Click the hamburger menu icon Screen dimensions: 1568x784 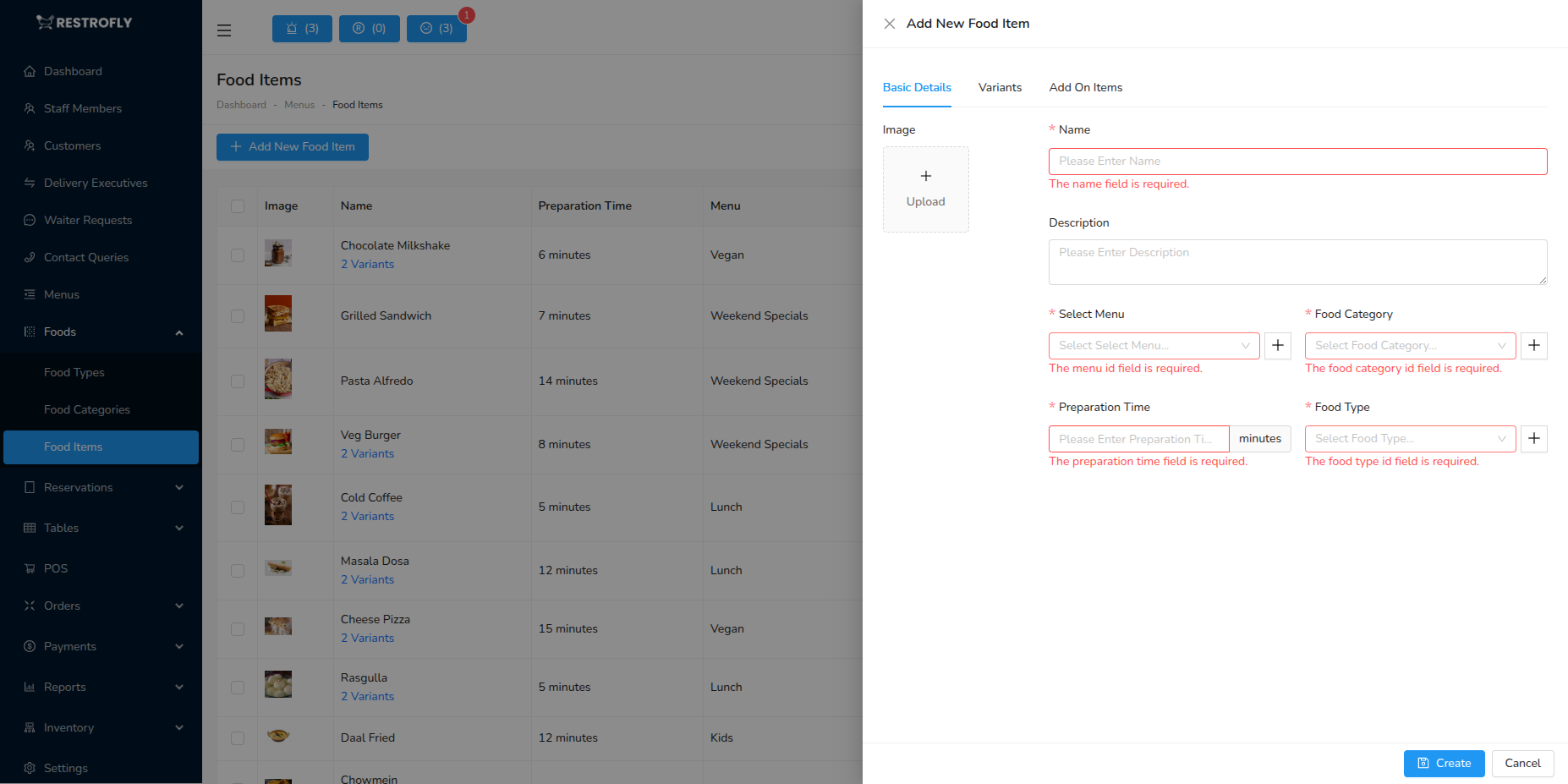point(224,30)
